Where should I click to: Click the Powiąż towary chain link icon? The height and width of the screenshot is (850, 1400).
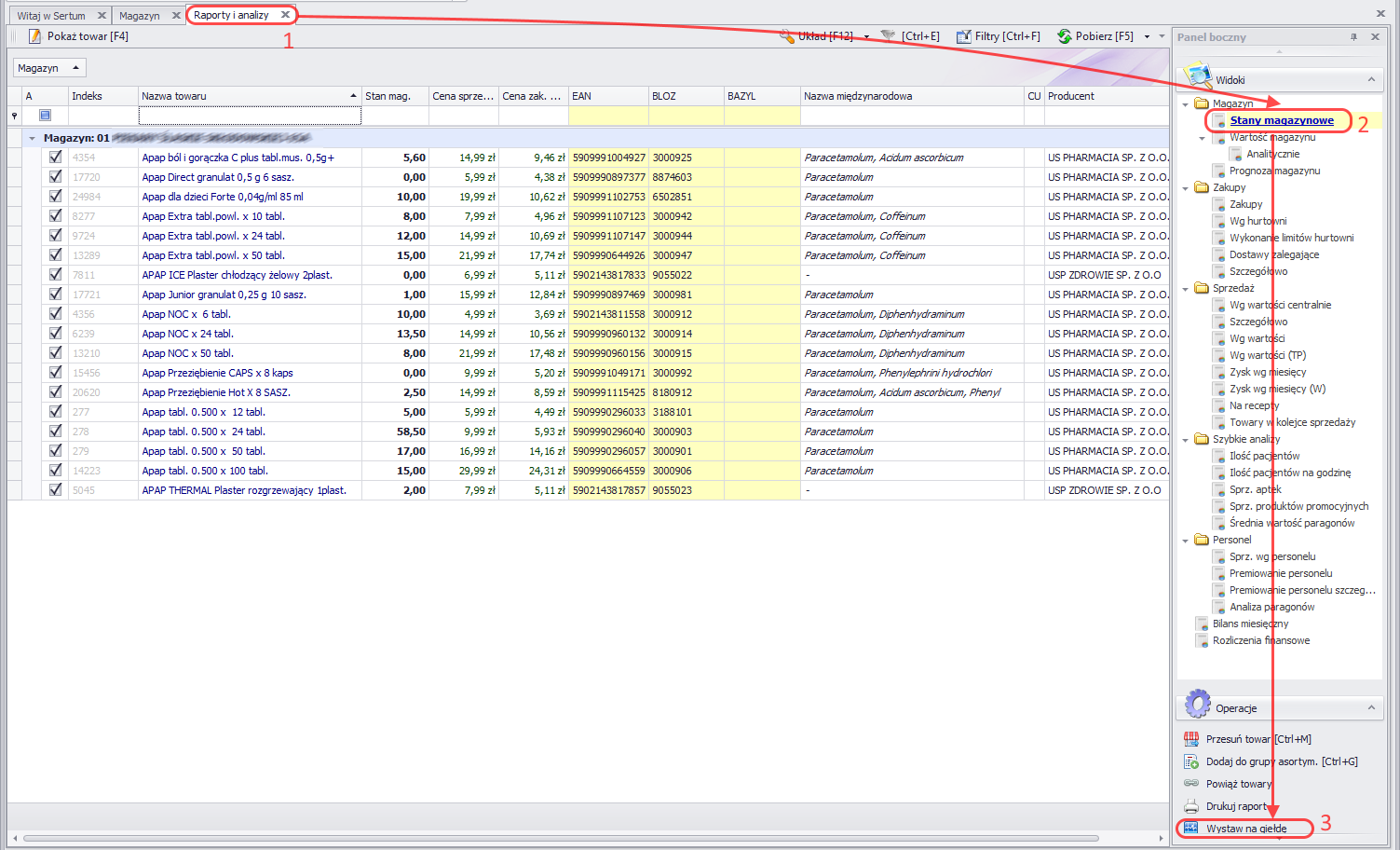click(x=1190, y=784)
